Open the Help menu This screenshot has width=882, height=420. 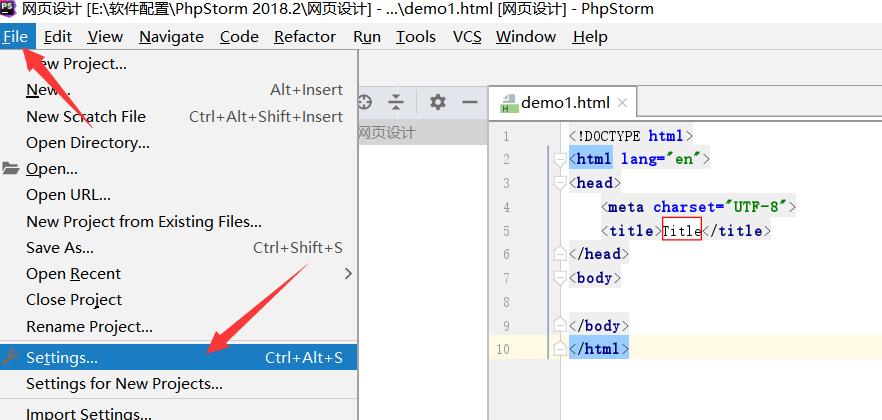590,37
